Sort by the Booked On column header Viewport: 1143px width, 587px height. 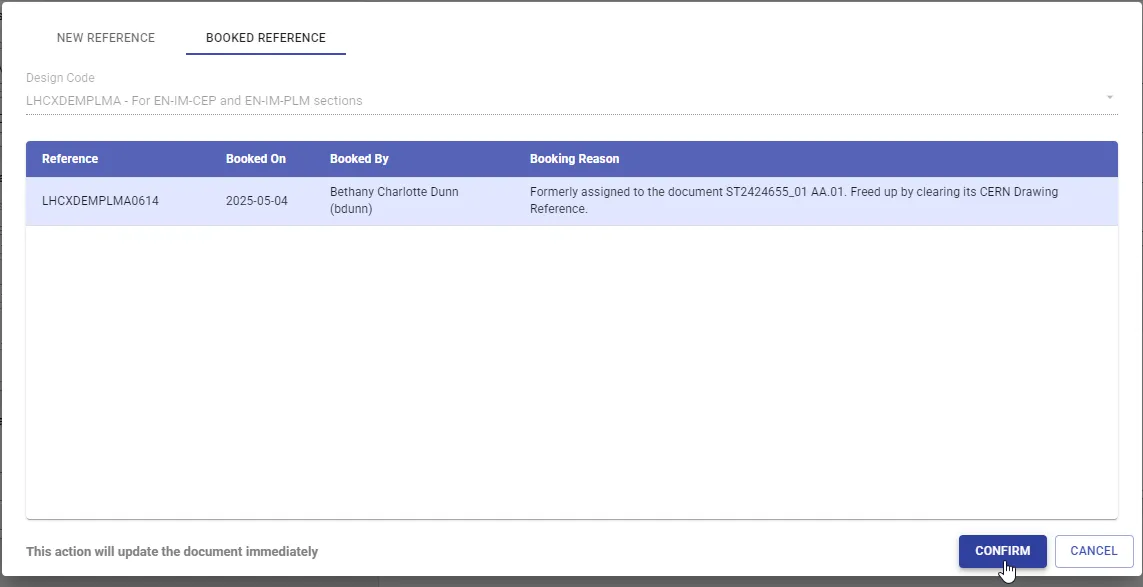click(256, 159)
